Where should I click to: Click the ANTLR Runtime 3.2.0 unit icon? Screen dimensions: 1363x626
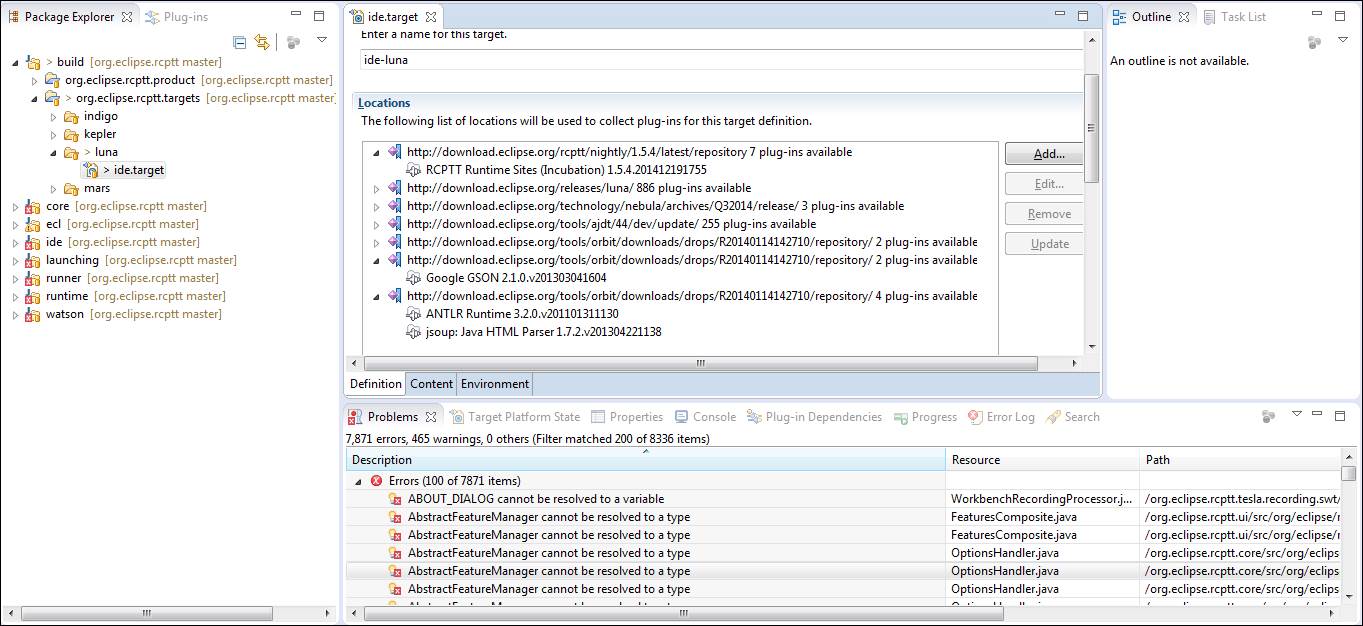coord(414,314)
